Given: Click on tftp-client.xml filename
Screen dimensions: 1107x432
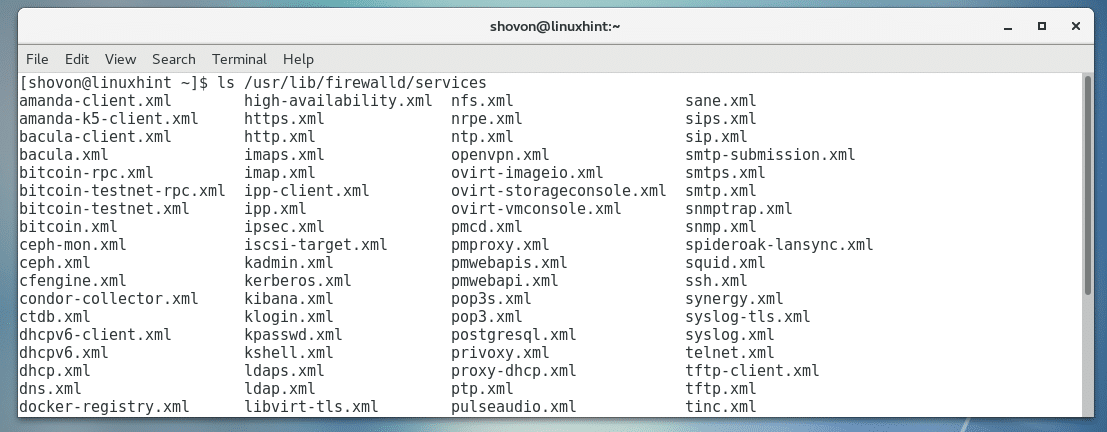Looking at the screenshot, I should pyautogui.click(x=752, y=371).
